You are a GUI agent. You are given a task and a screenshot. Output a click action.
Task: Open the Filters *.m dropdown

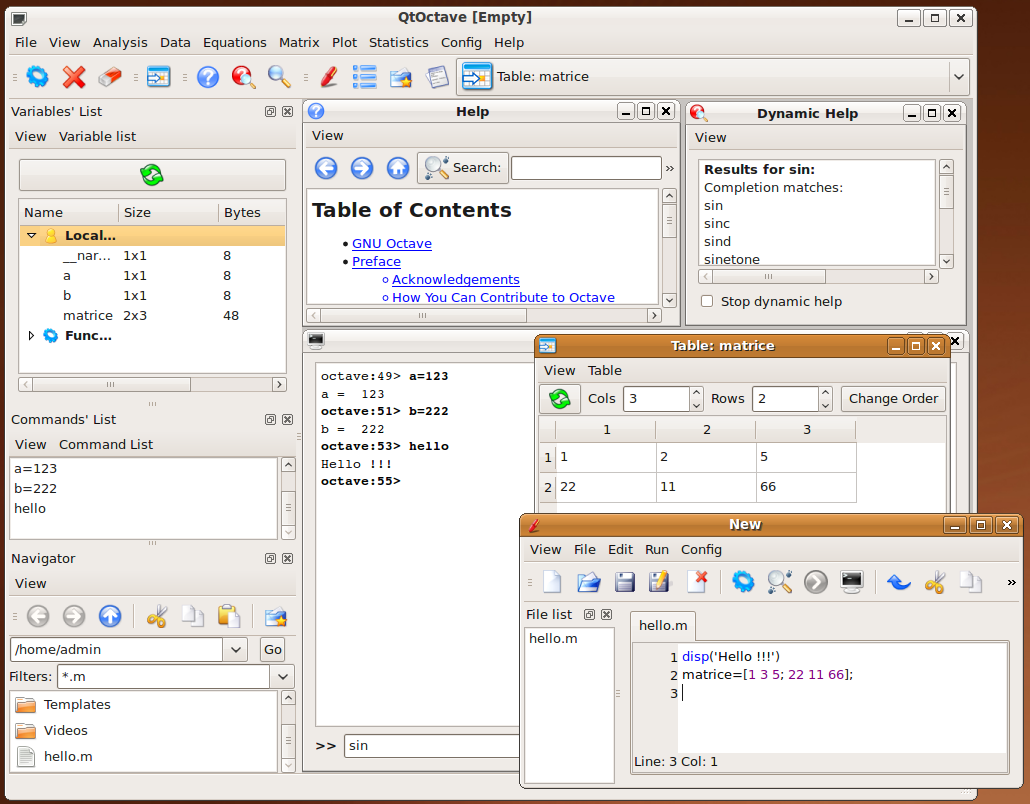point(282,677)
